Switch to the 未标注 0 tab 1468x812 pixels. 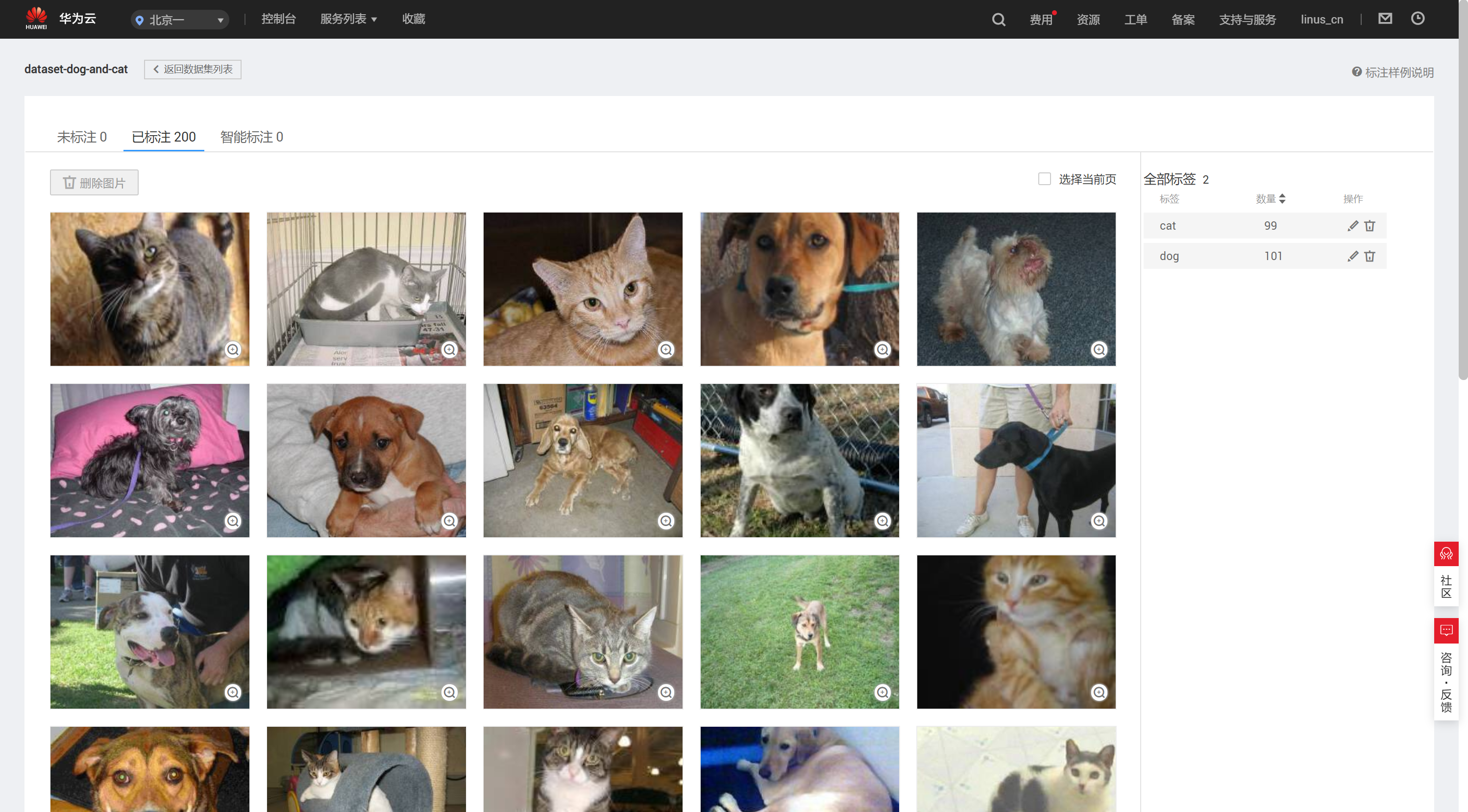pyautogui.click(x=81, y=137)
